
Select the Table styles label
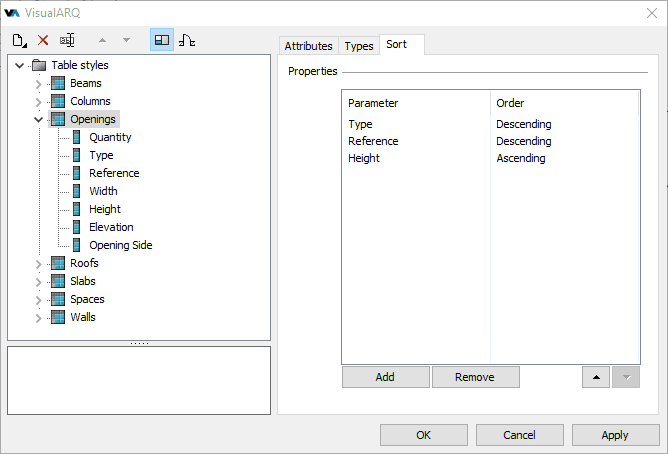[x=80, y=65]
